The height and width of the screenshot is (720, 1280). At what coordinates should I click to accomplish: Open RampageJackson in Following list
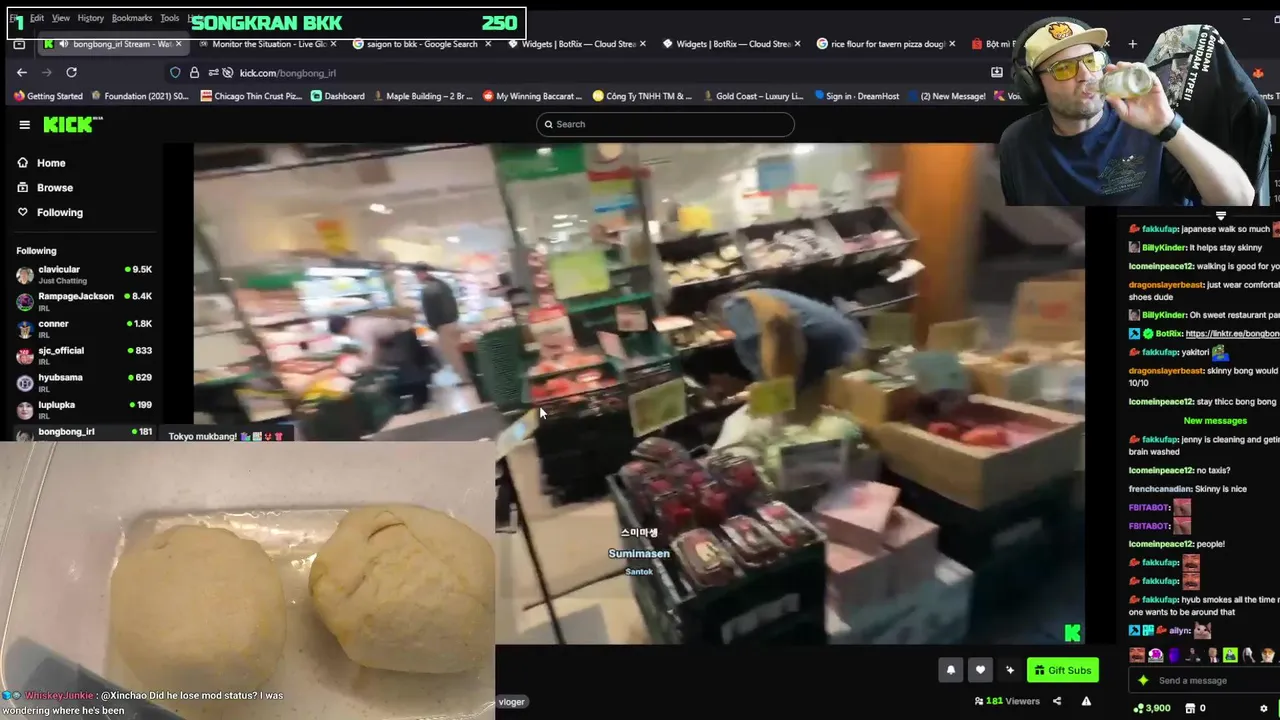click(84, 301)
